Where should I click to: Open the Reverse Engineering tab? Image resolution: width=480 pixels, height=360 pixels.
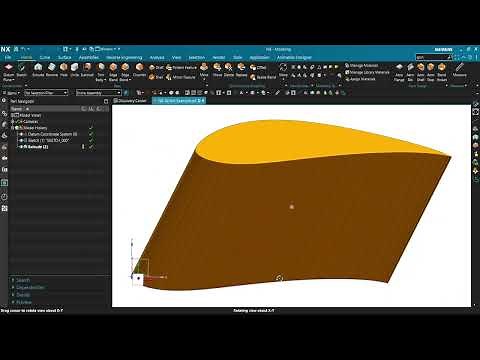coord(124,57)
